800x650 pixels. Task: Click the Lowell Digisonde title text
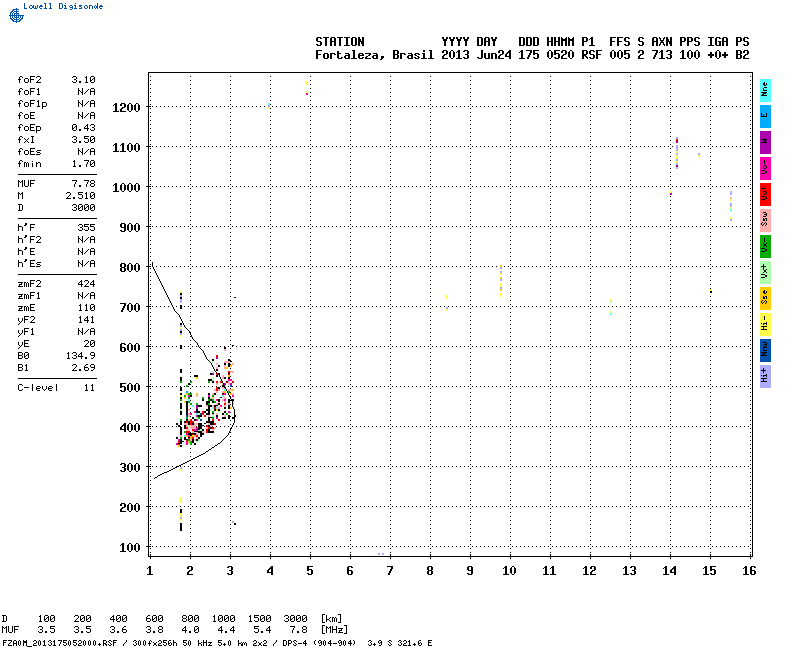pyautogui.click(x=63, y=6)
